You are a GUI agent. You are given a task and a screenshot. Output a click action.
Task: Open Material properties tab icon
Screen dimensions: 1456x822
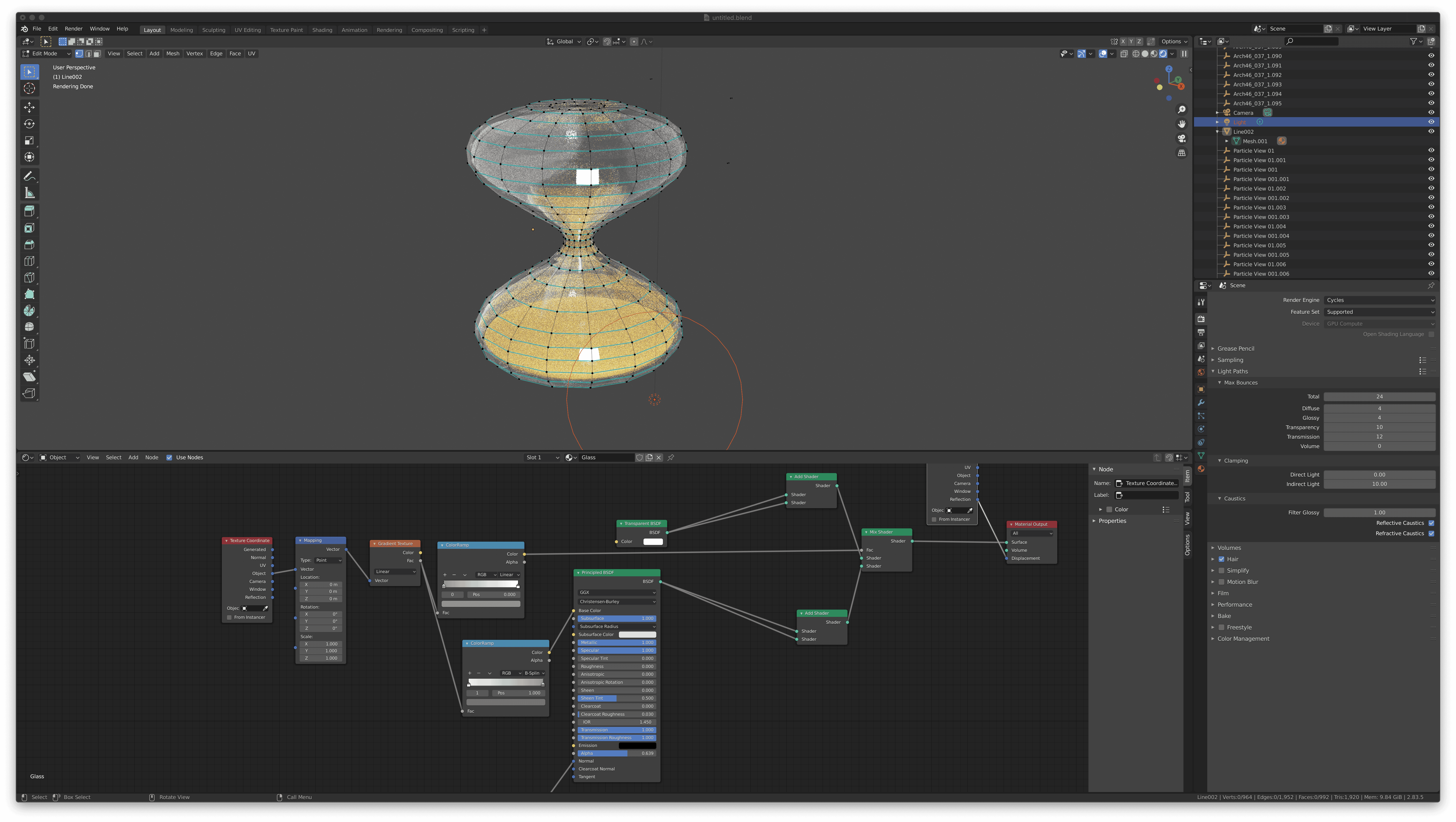pyautogui.click(x=1201, y=469)
